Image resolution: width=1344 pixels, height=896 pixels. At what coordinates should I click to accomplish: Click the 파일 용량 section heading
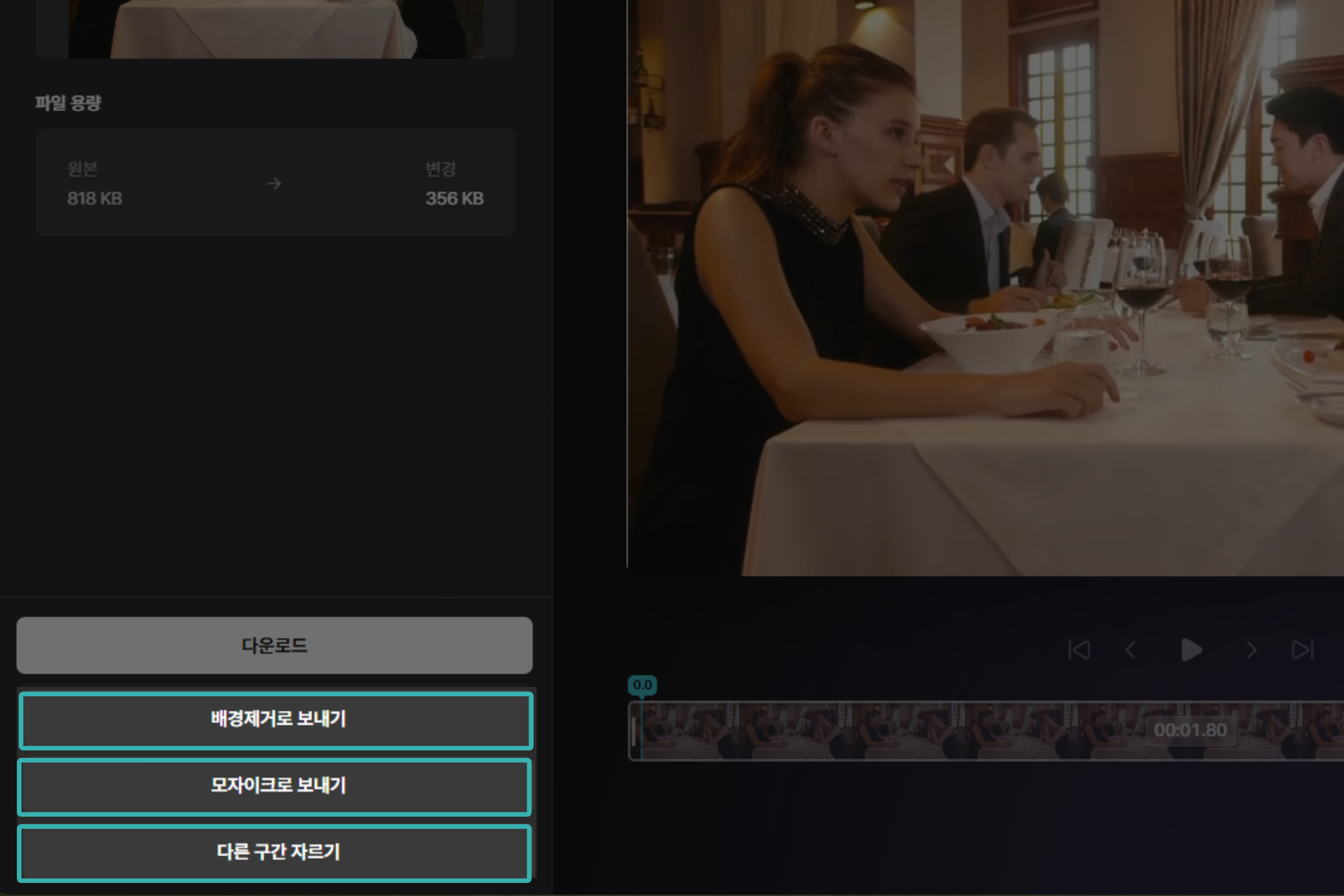68,103
